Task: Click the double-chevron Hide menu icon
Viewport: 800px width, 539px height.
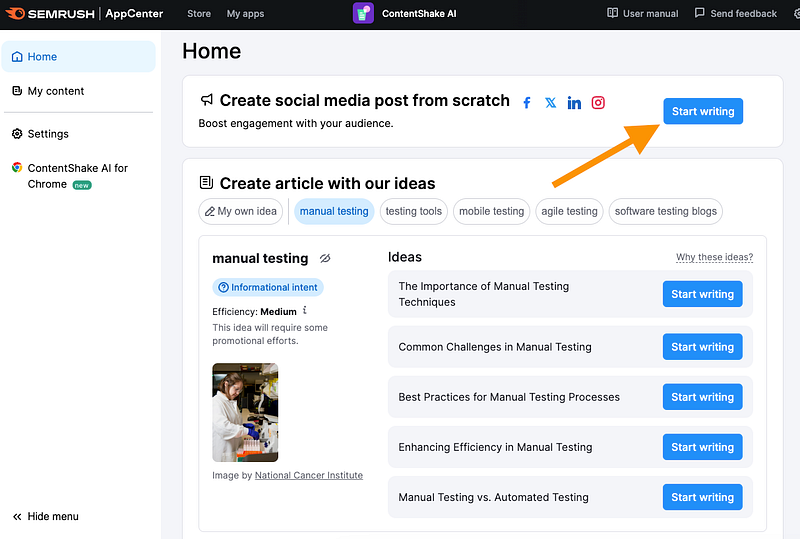Action: (x=17, y=517)
